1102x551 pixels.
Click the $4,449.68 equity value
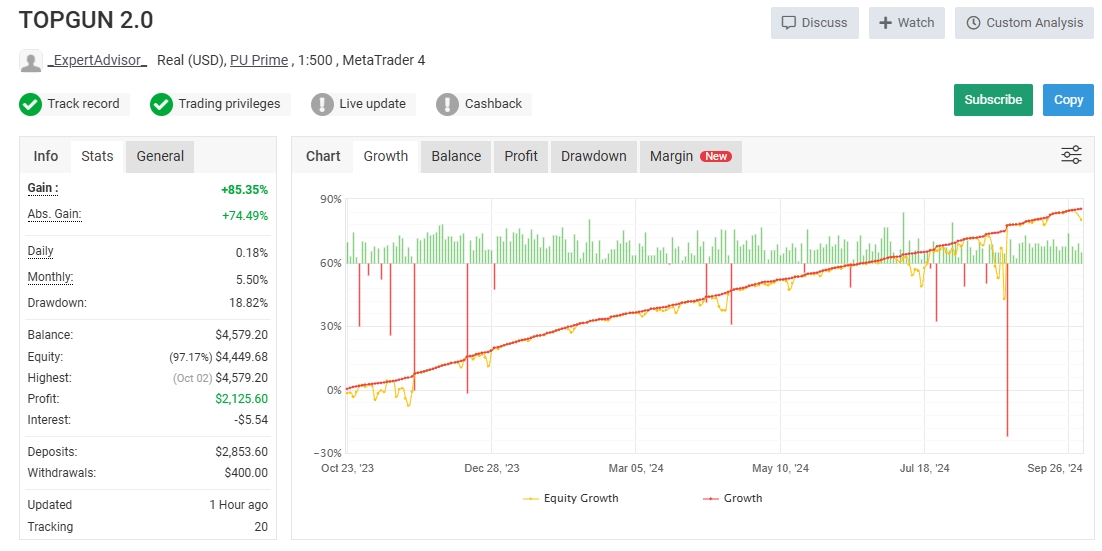[x=242, y=357]
